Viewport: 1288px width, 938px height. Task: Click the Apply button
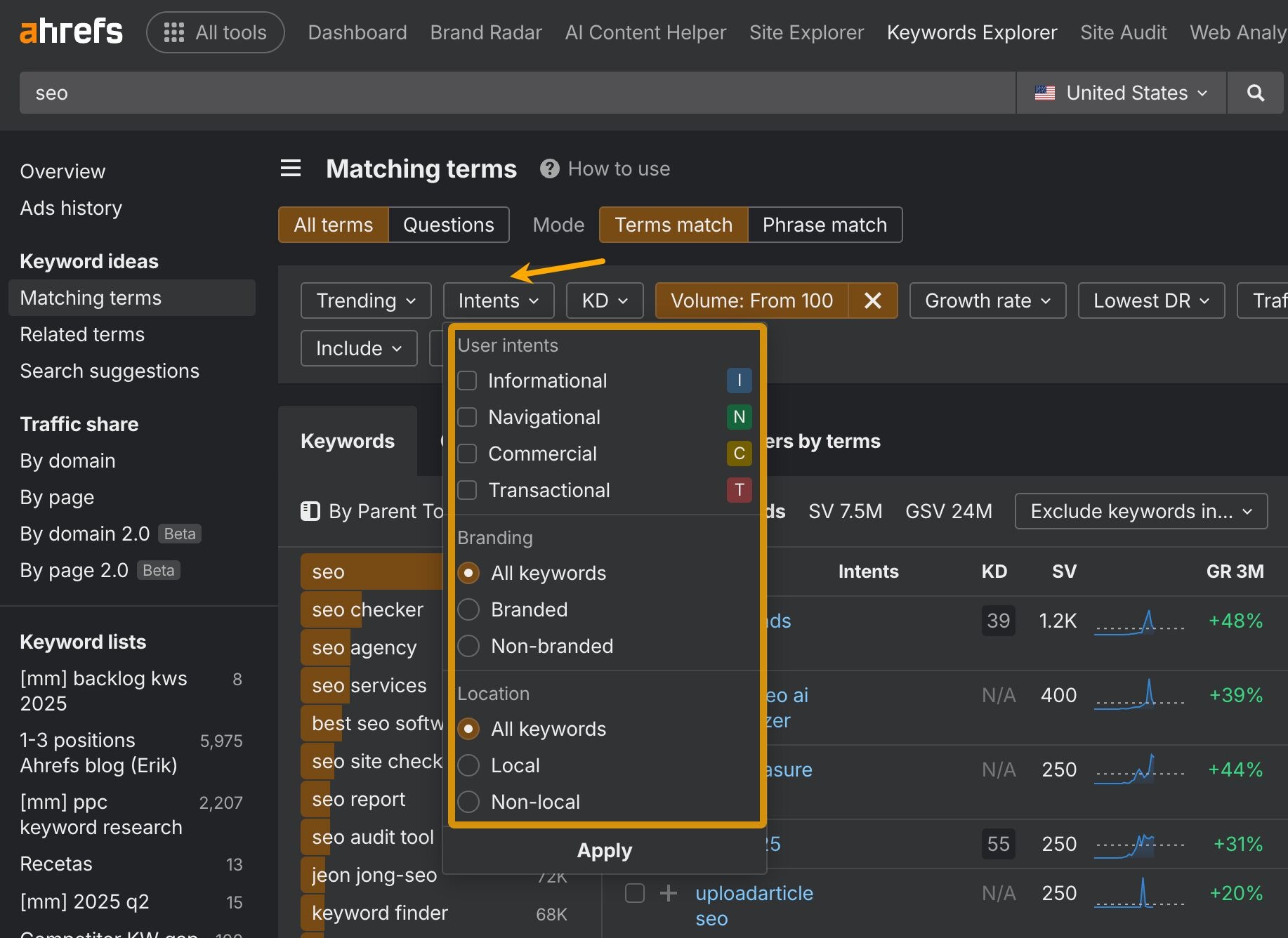click(603, 850)
